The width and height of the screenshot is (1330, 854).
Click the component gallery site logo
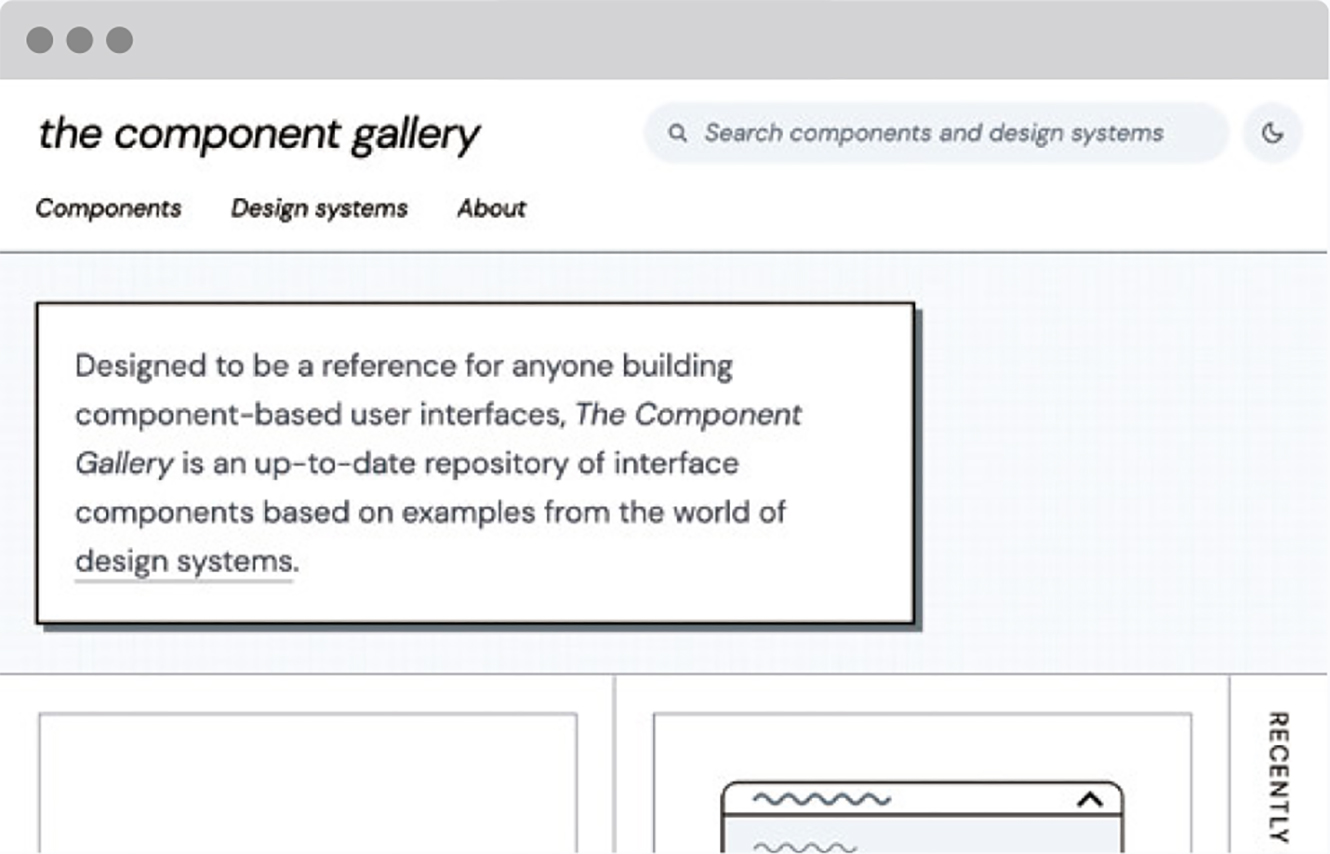259,134
